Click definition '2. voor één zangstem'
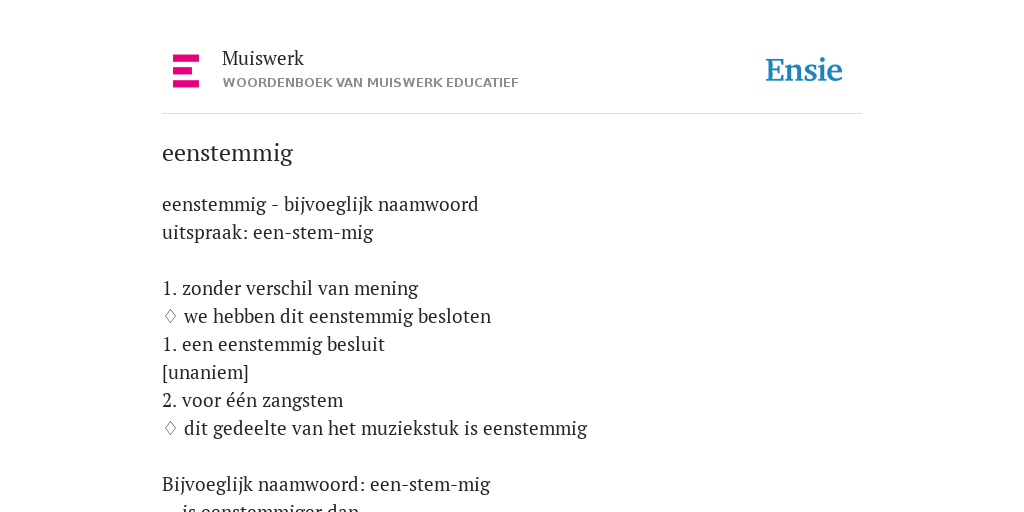 (253, 400)
